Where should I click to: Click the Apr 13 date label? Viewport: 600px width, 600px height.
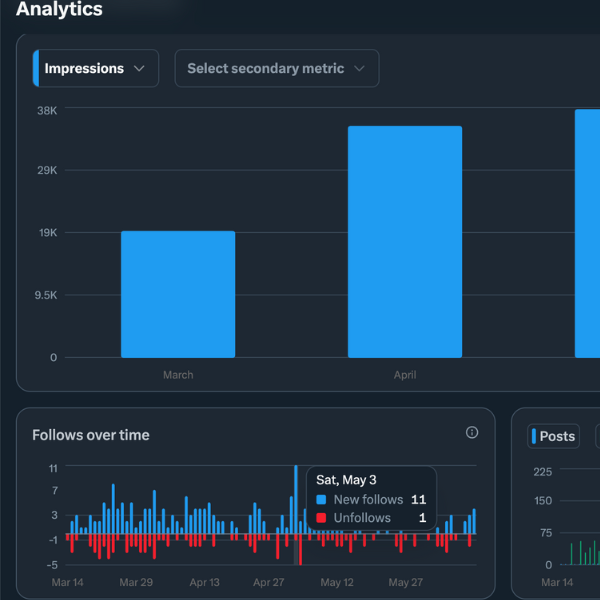pyautogui.click(x=204, y=582)
